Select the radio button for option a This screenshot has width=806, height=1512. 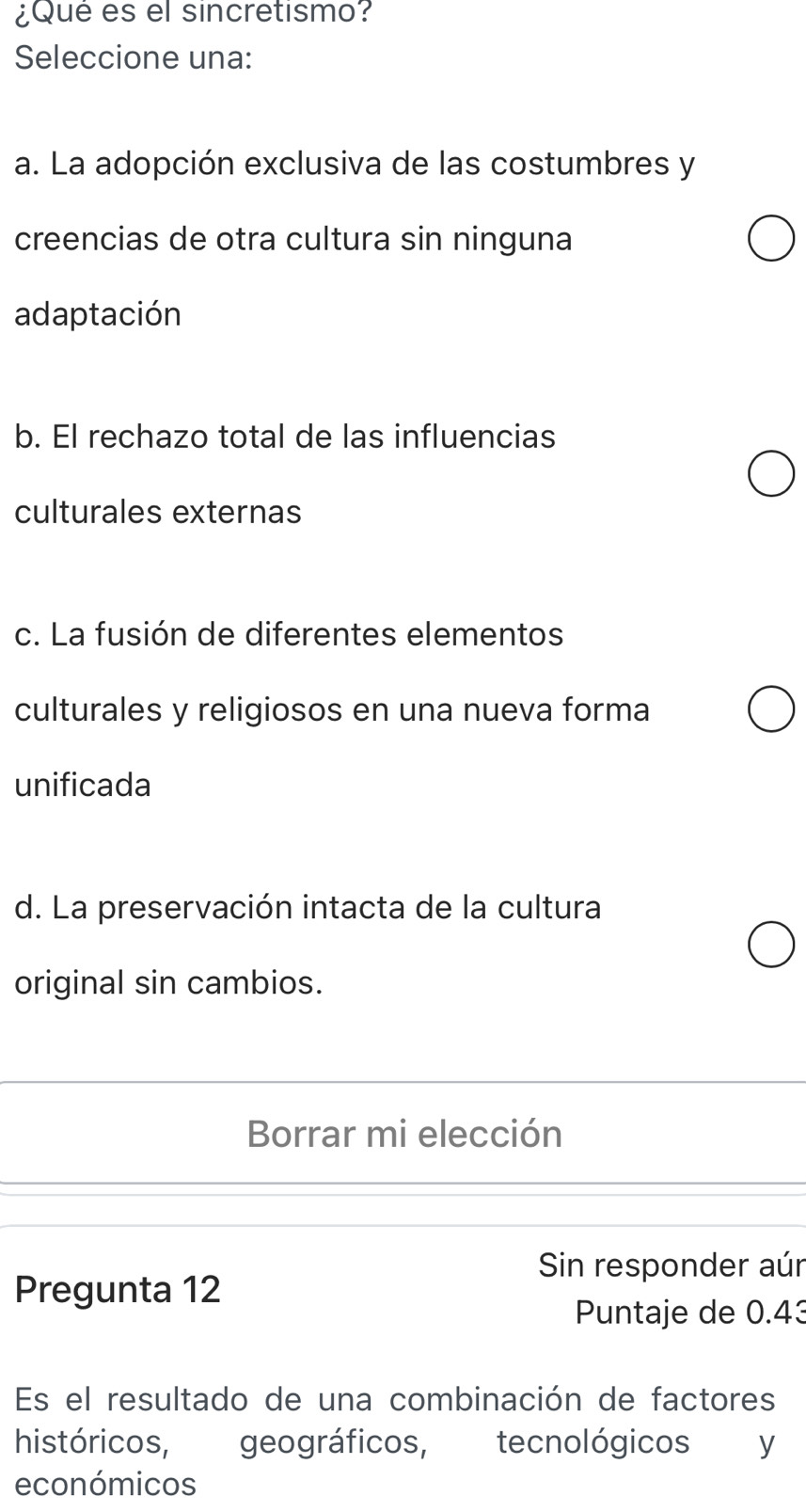click(x=771, y=239)
